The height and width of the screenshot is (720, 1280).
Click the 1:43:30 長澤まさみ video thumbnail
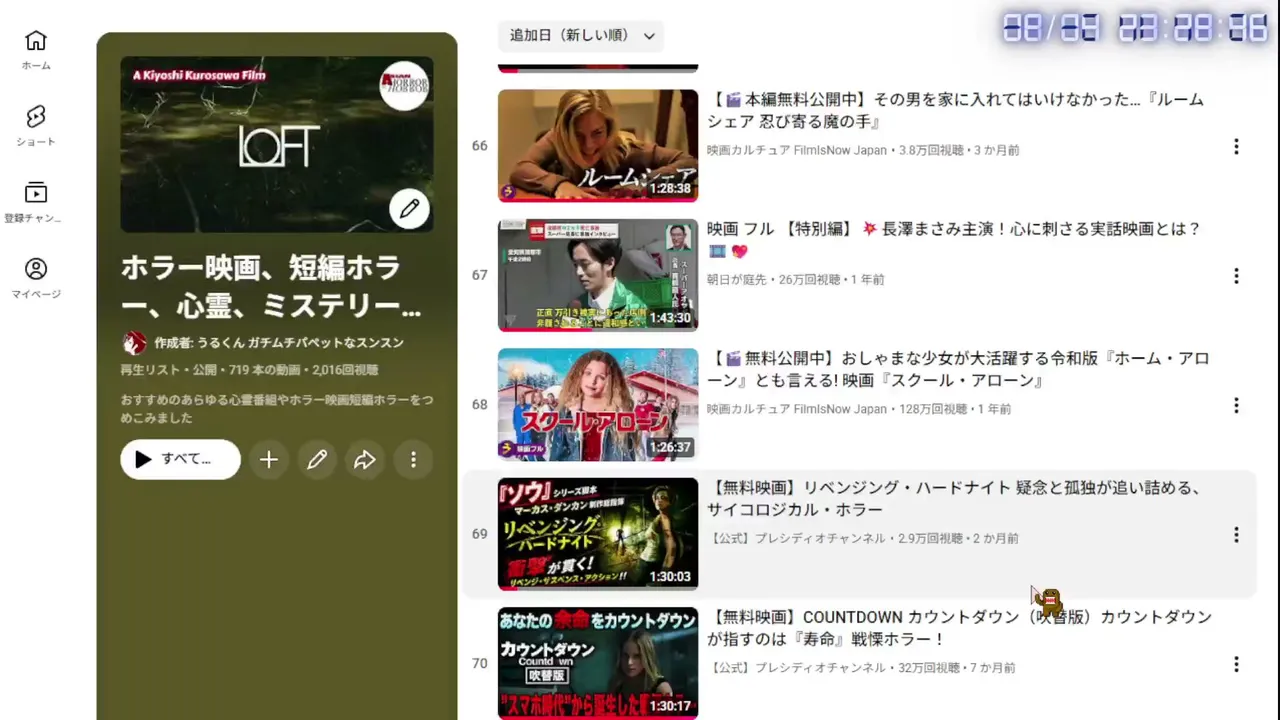(x=598, y=275)
